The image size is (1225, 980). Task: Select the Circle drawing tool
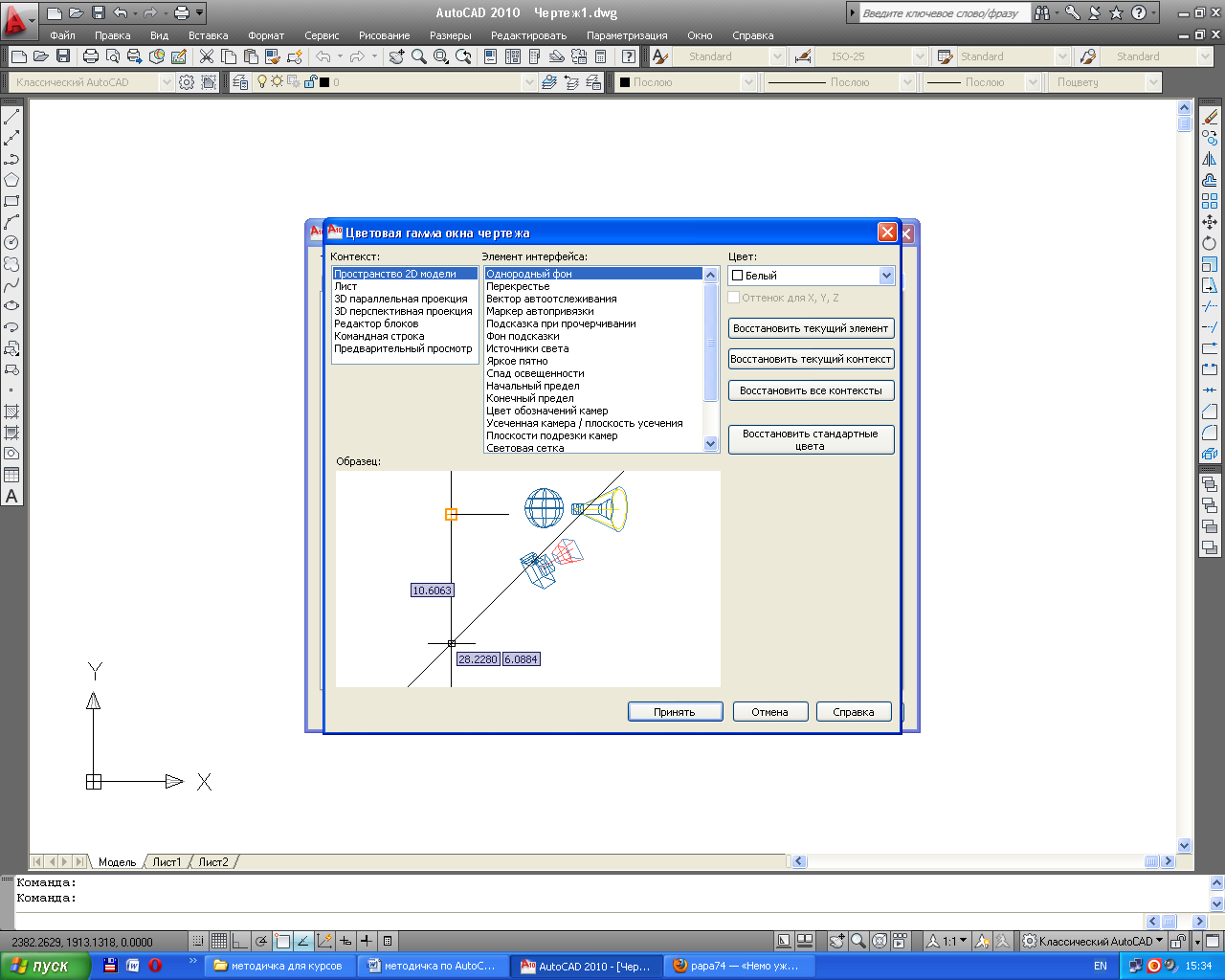point(11,243)
